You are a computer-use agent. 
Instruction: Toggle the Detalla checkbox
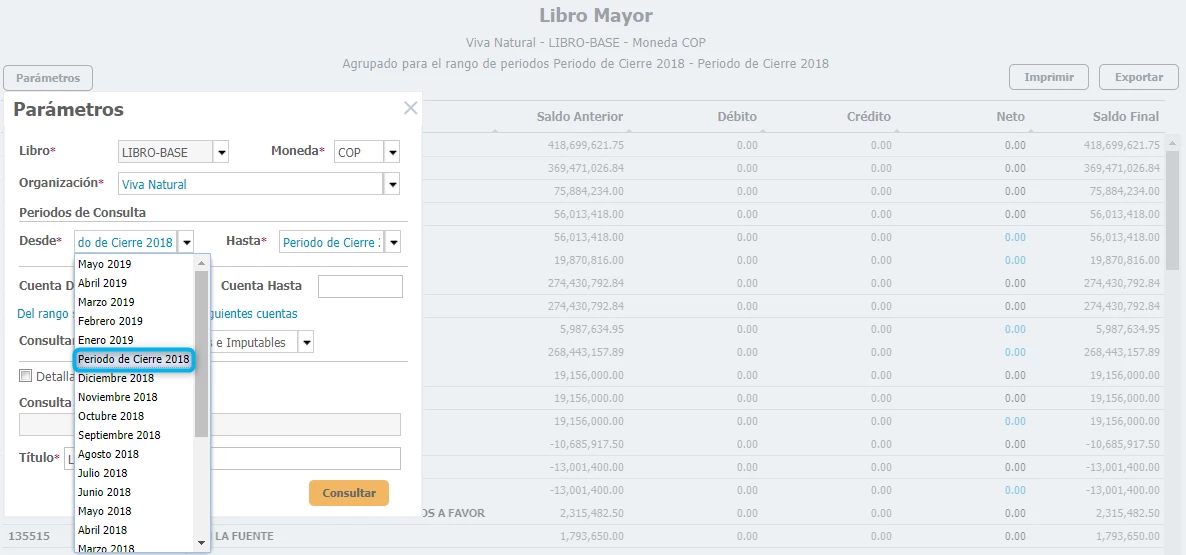point(26,376)
